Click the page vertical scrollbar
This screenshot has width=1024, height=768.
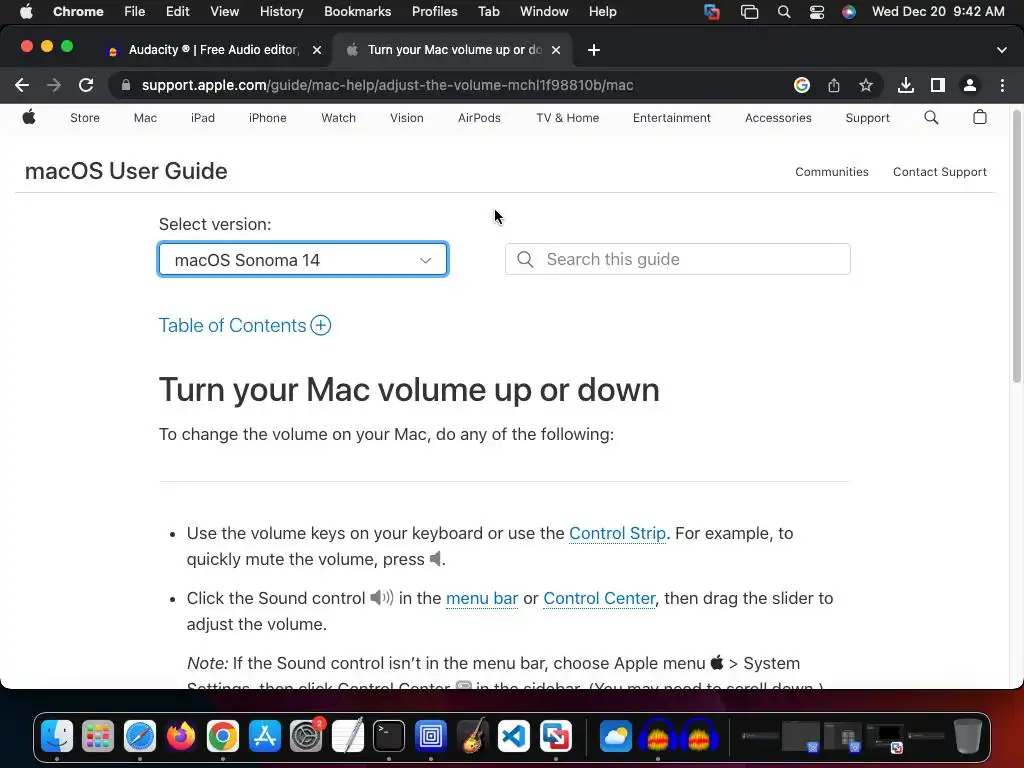point(1016,248)
